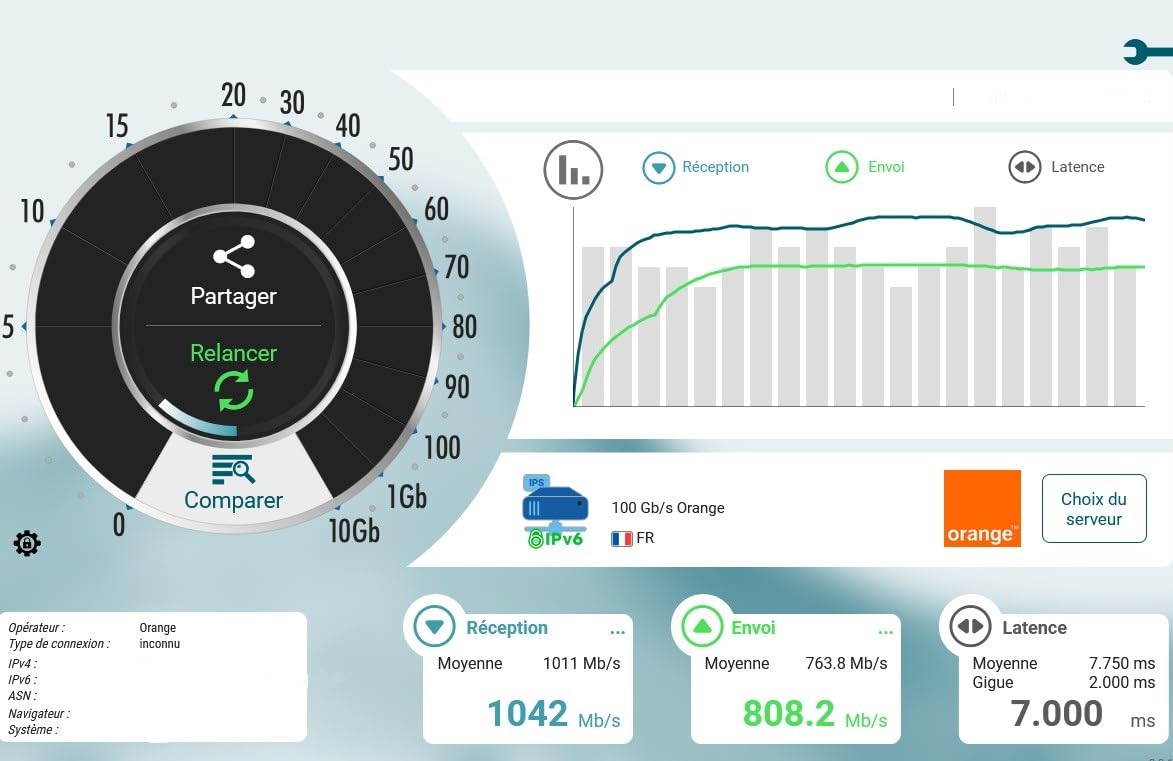This screenshot has height=761, width=1173.
Task: Open the gear settings icon with padlock
Action: [x=27, y=543]
